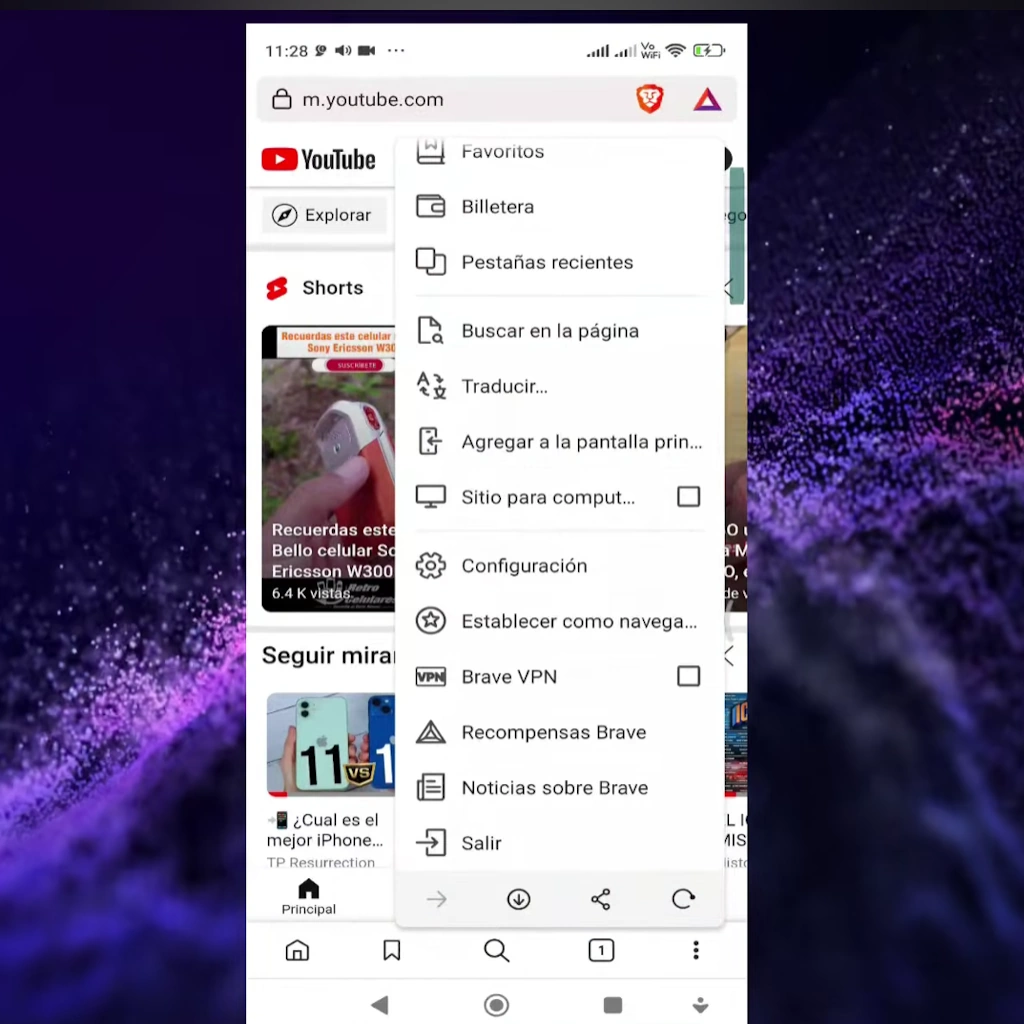The image size is (1024, 1024).
Task: Click the wallet icon beside Billetera
Action: [430, 206]
